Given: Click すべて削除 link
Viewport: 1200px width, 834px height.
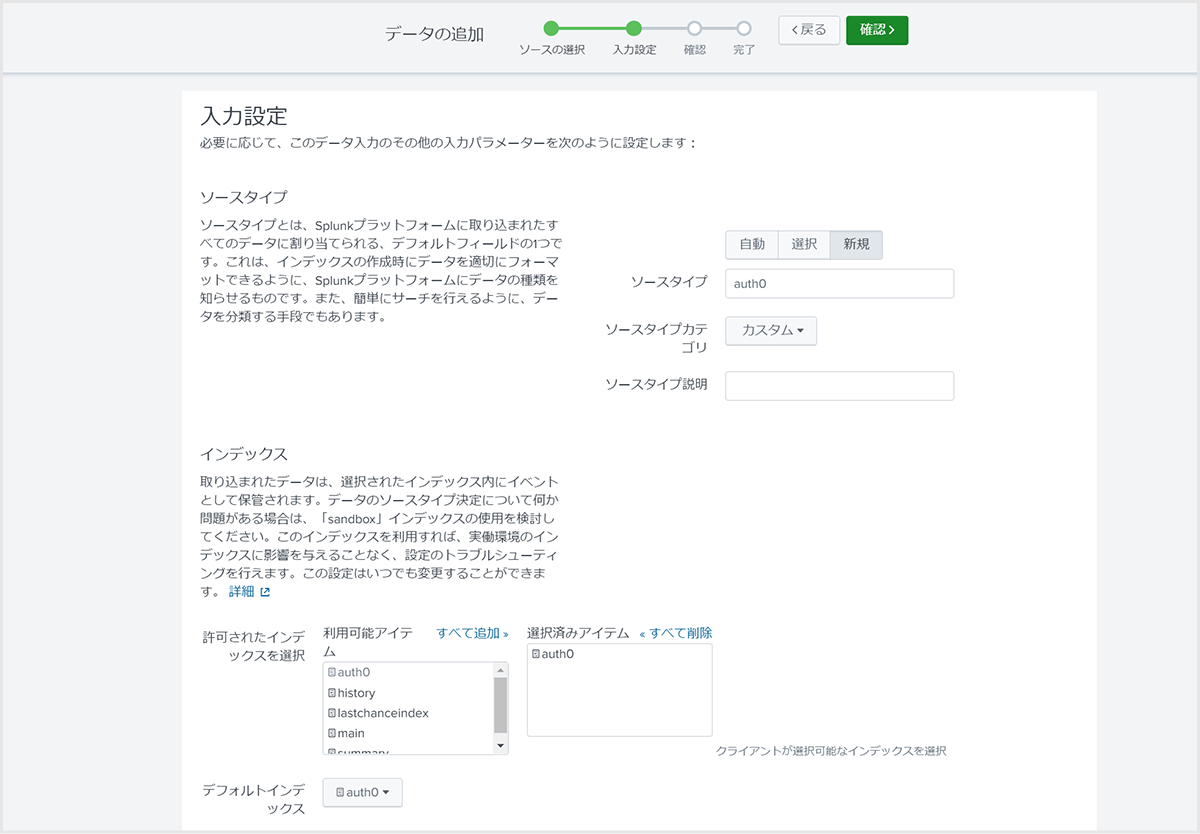Looking at the screenshot, I should pyautogui.click(x=676, y=633).
